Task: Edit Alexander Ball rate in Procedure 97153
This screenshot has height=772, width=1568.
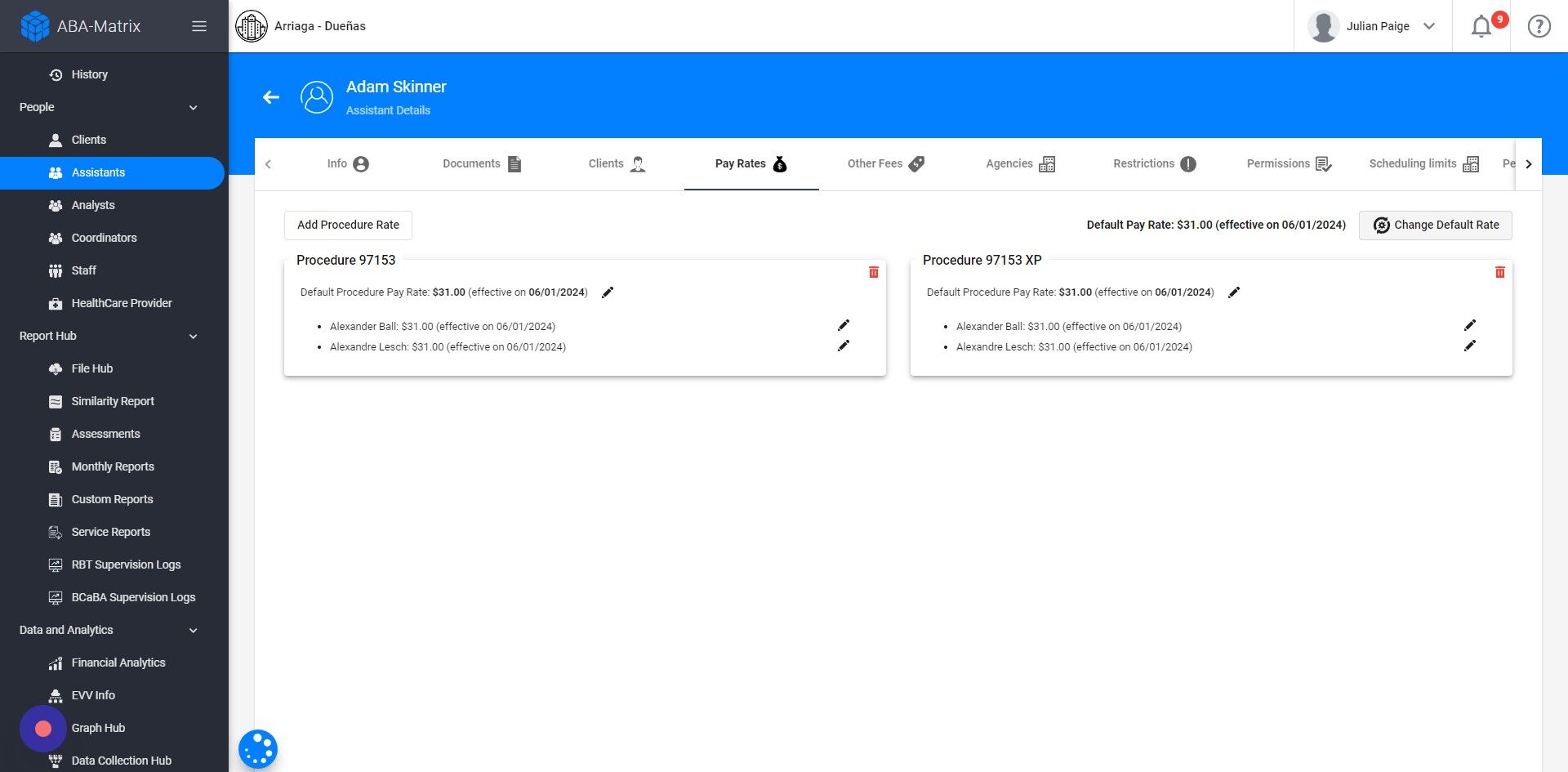Action: [844, 325]
